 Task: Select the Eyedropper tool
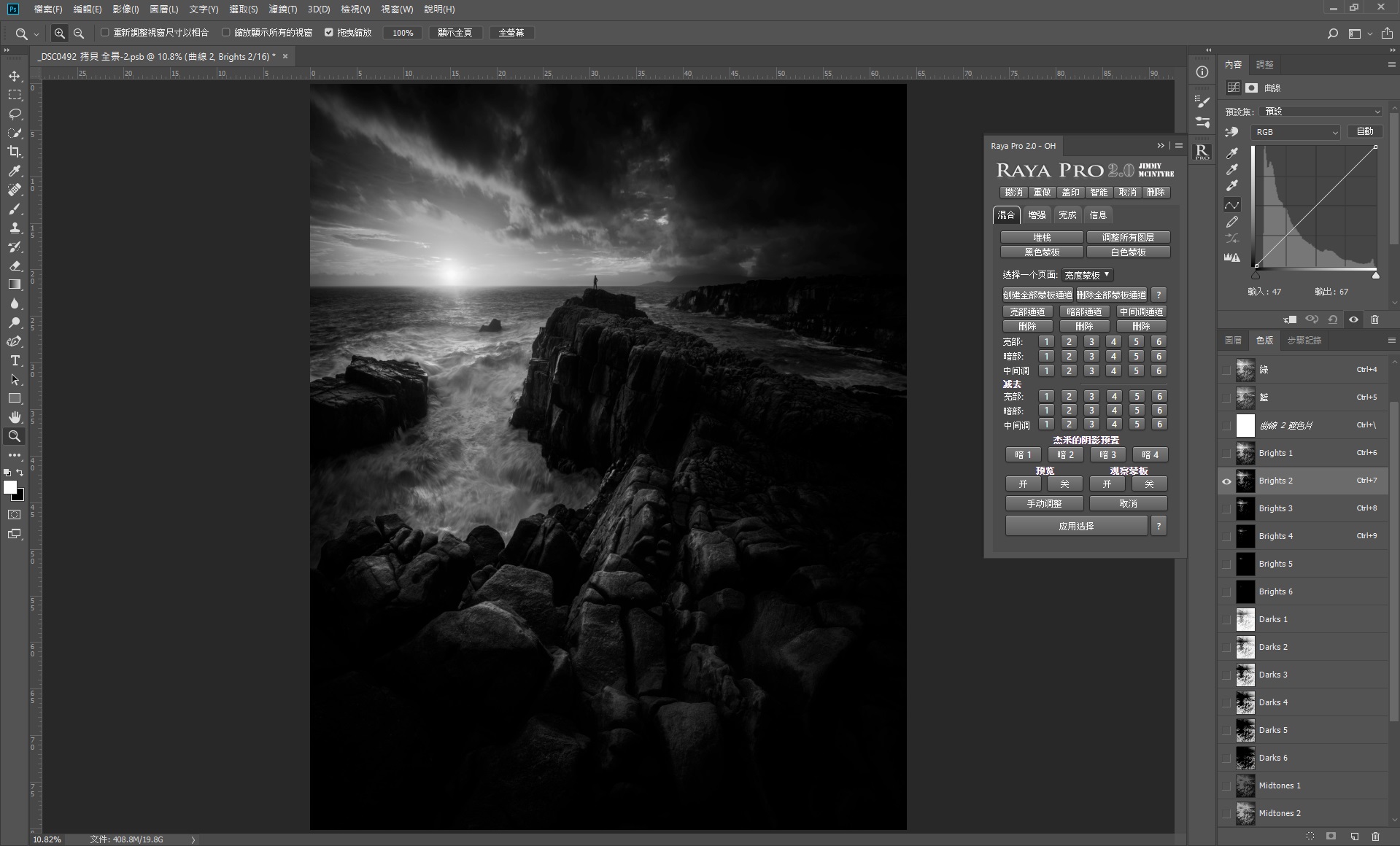15,171
